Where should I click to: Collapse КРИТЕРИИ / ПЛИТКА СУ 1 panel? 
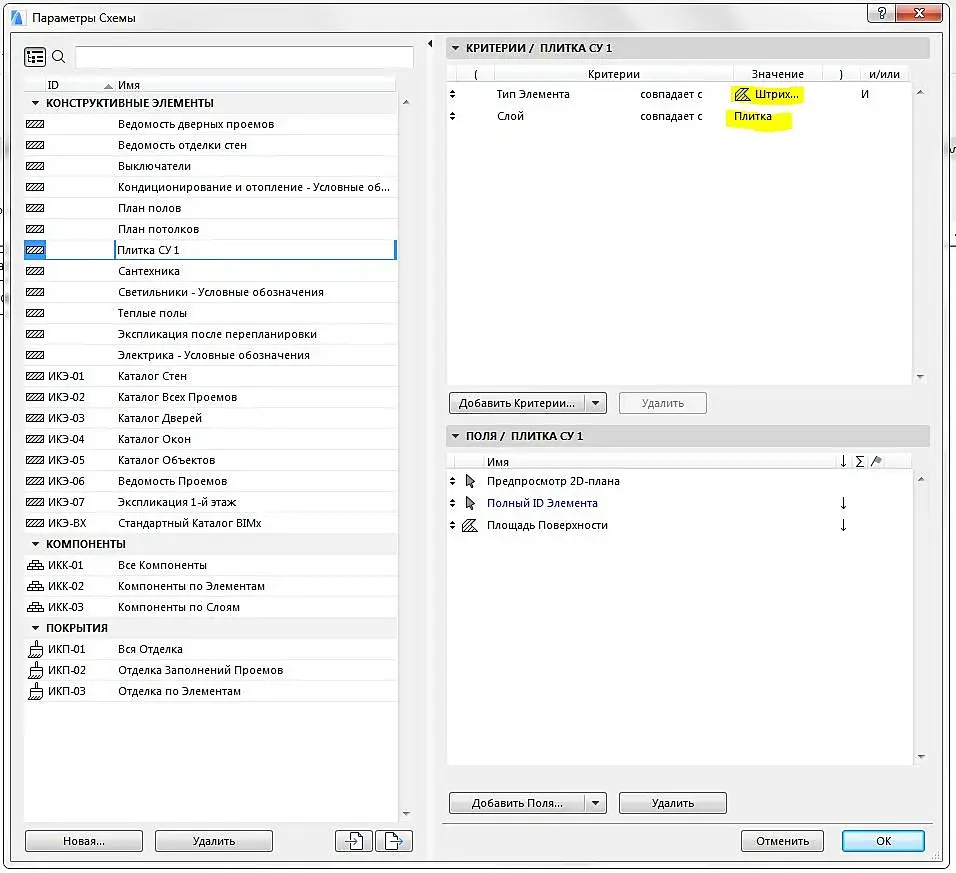coord(455,48)
